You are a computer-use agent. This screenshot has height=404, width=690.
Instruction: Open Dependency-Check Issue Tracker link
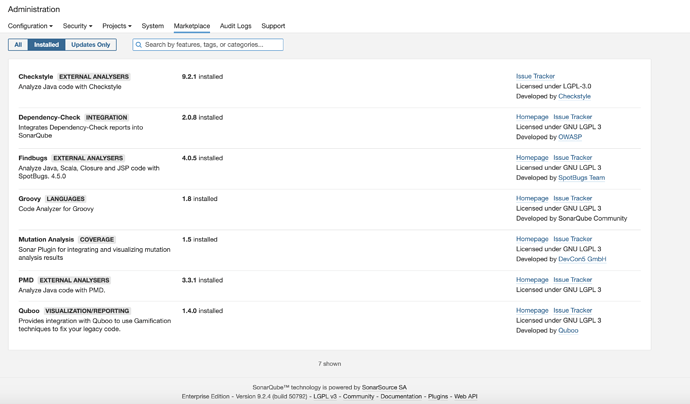pyautogui.click(x=573, y=117)
